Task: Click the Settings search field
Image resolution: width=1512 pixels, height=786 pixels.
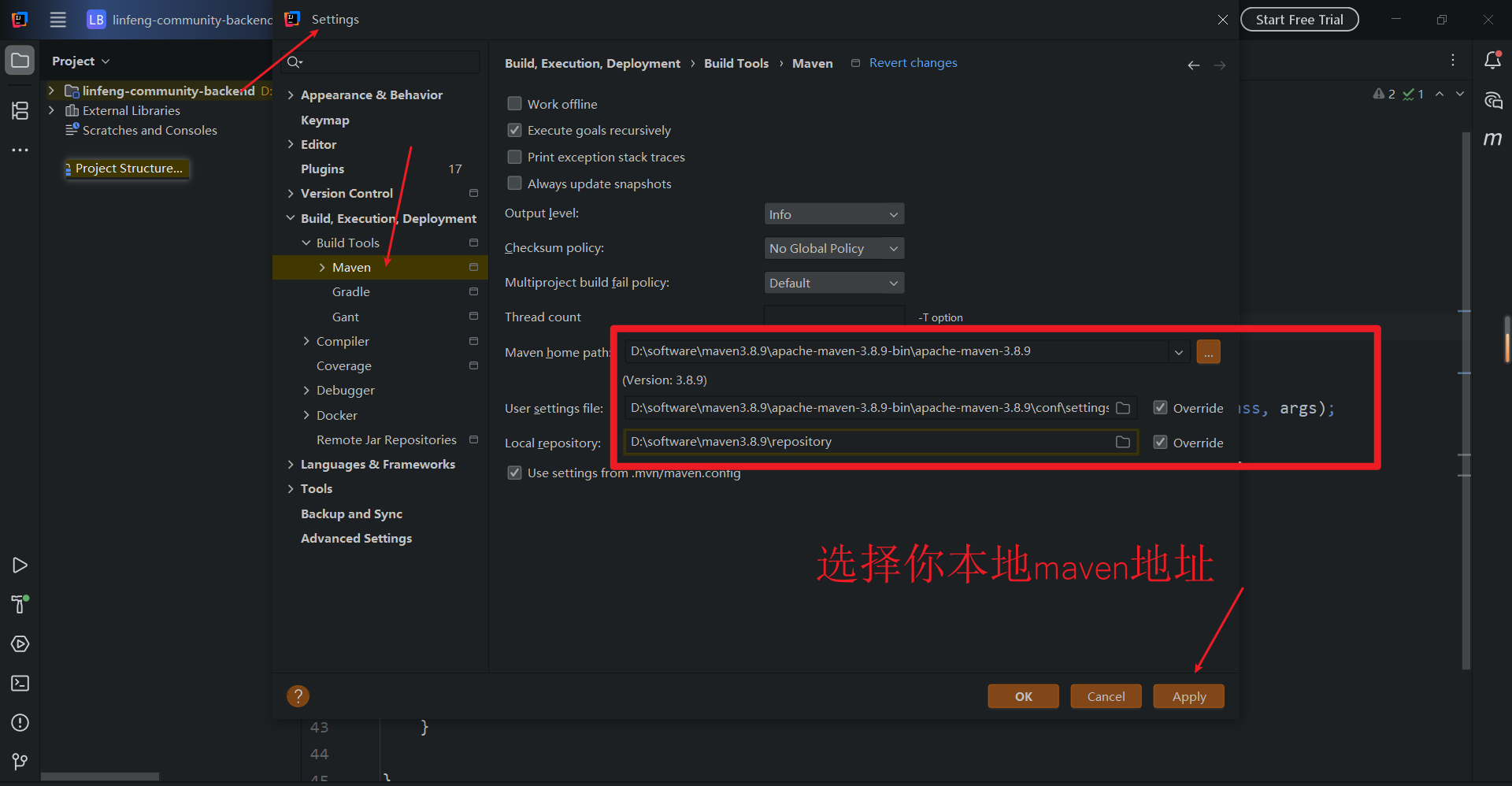Action: pyautogui.click(x=381, y=61)
